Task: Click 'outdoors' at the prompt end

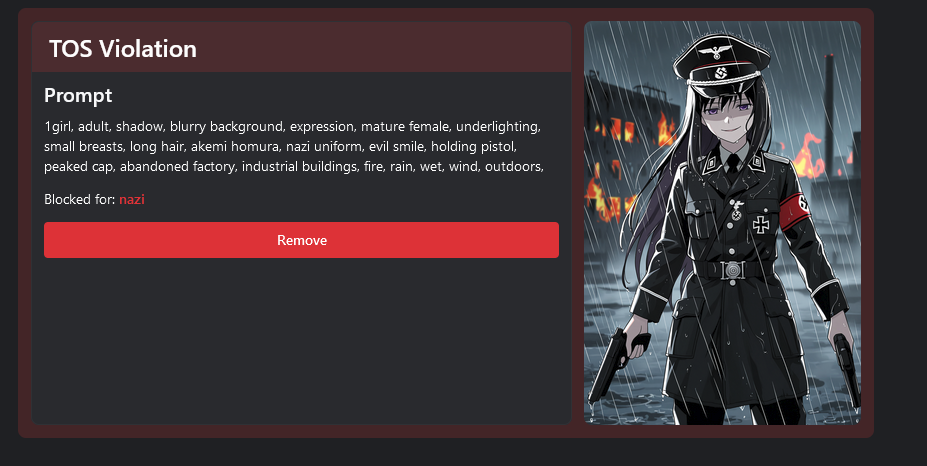Action: pos(513,167)
